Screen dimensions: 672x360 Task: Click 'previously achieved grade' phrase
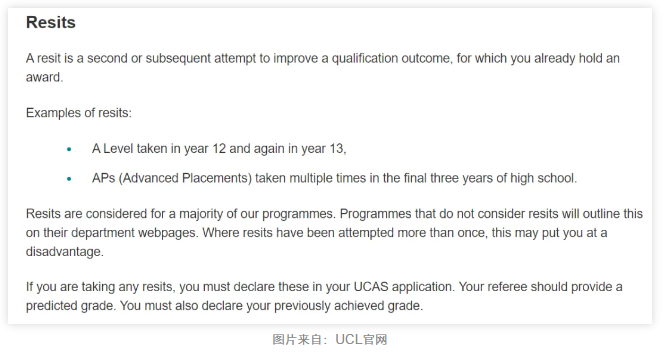pos(348,306)
